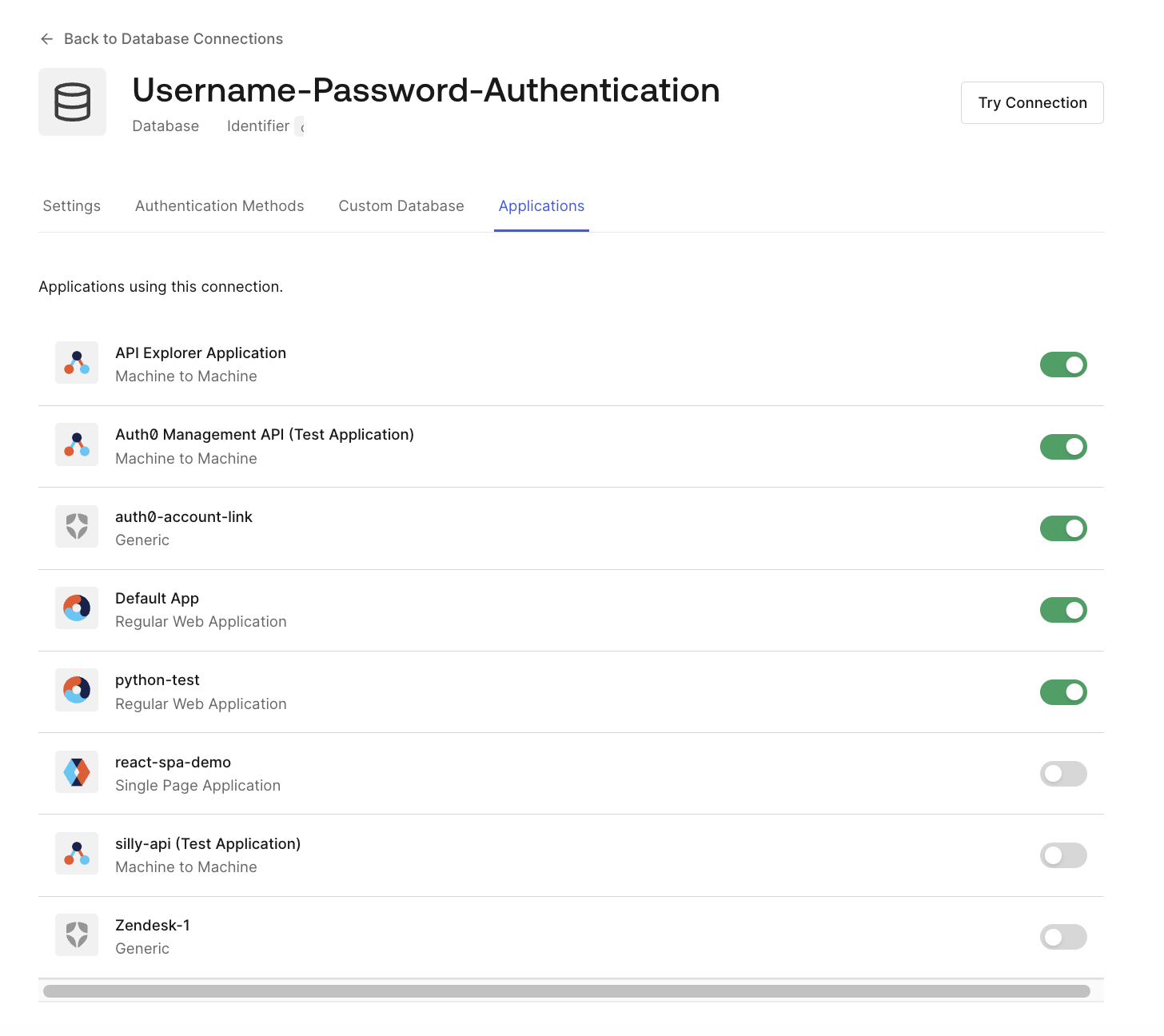
Task: Switch off Default App toggle
Action: [x=1063, y=610]
